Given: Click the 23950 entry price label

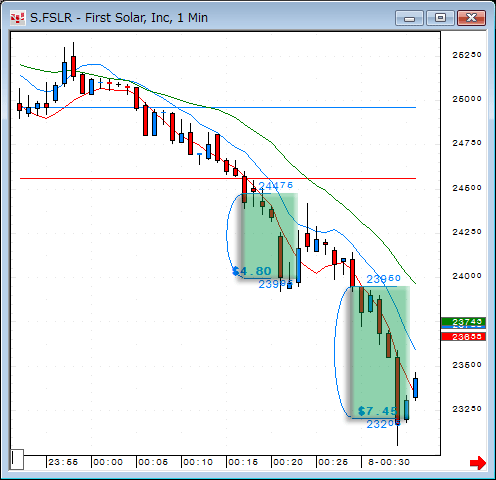Looking at the screenshot, I should point(383,279).
